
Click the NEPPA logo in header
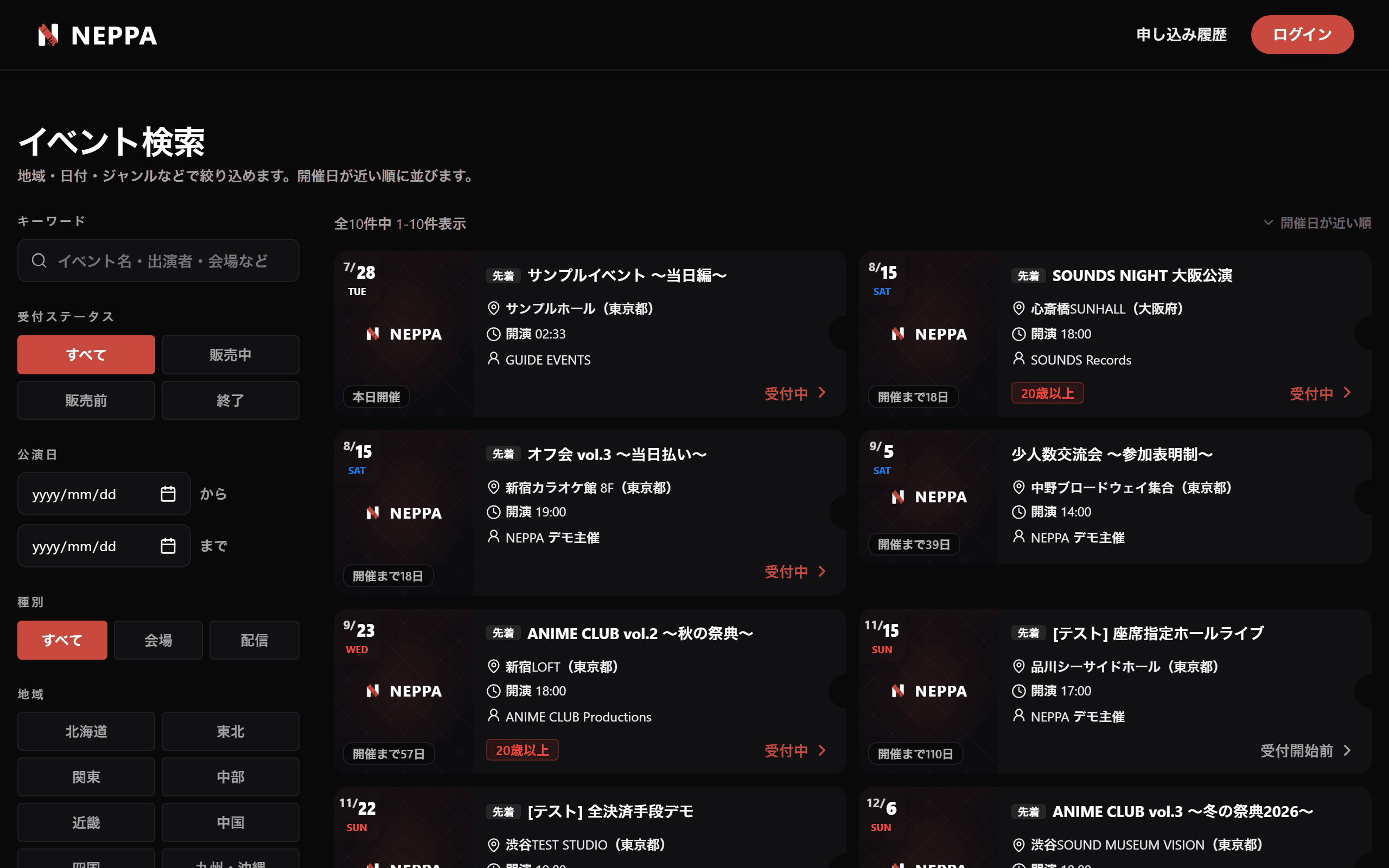97,35
